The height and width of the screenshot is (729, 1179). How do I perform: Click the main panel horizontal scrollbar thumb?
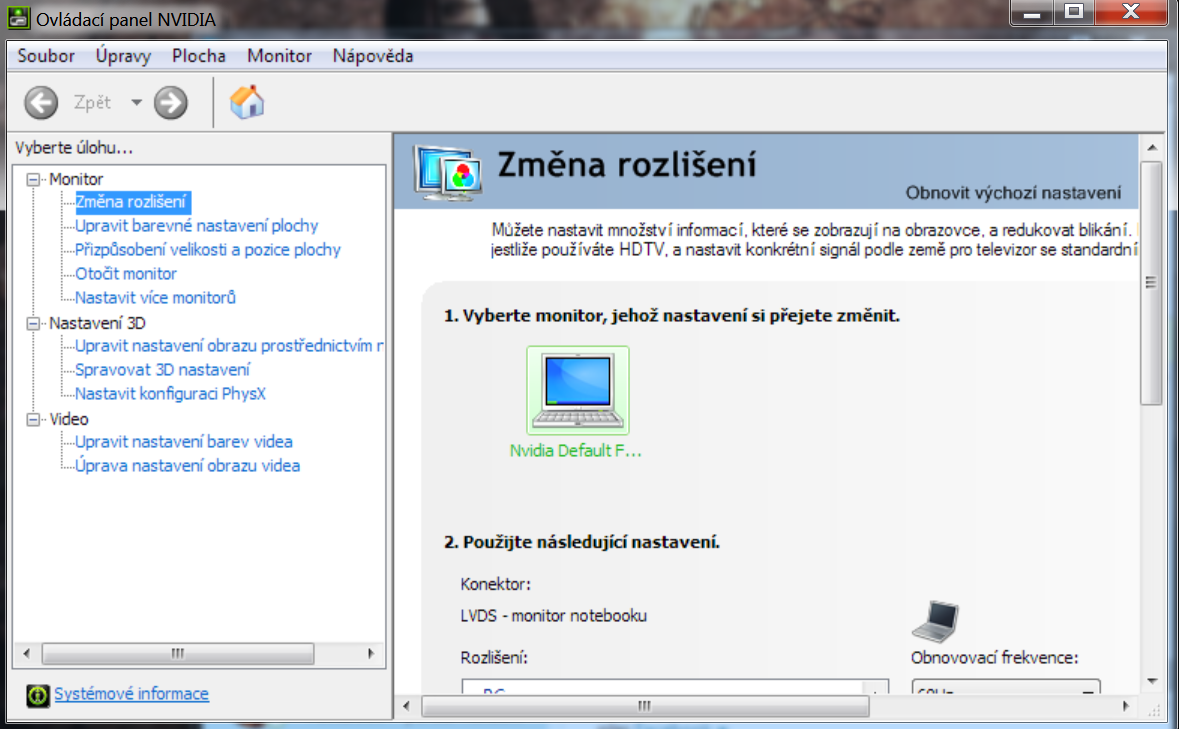(645, 706)
